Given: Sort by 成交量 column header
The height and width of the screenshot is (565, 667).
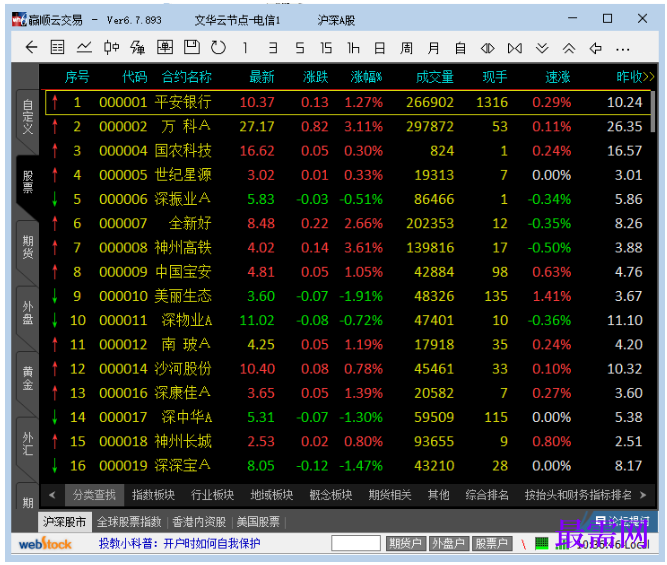Looking at the screenshot, I should 434,77.
